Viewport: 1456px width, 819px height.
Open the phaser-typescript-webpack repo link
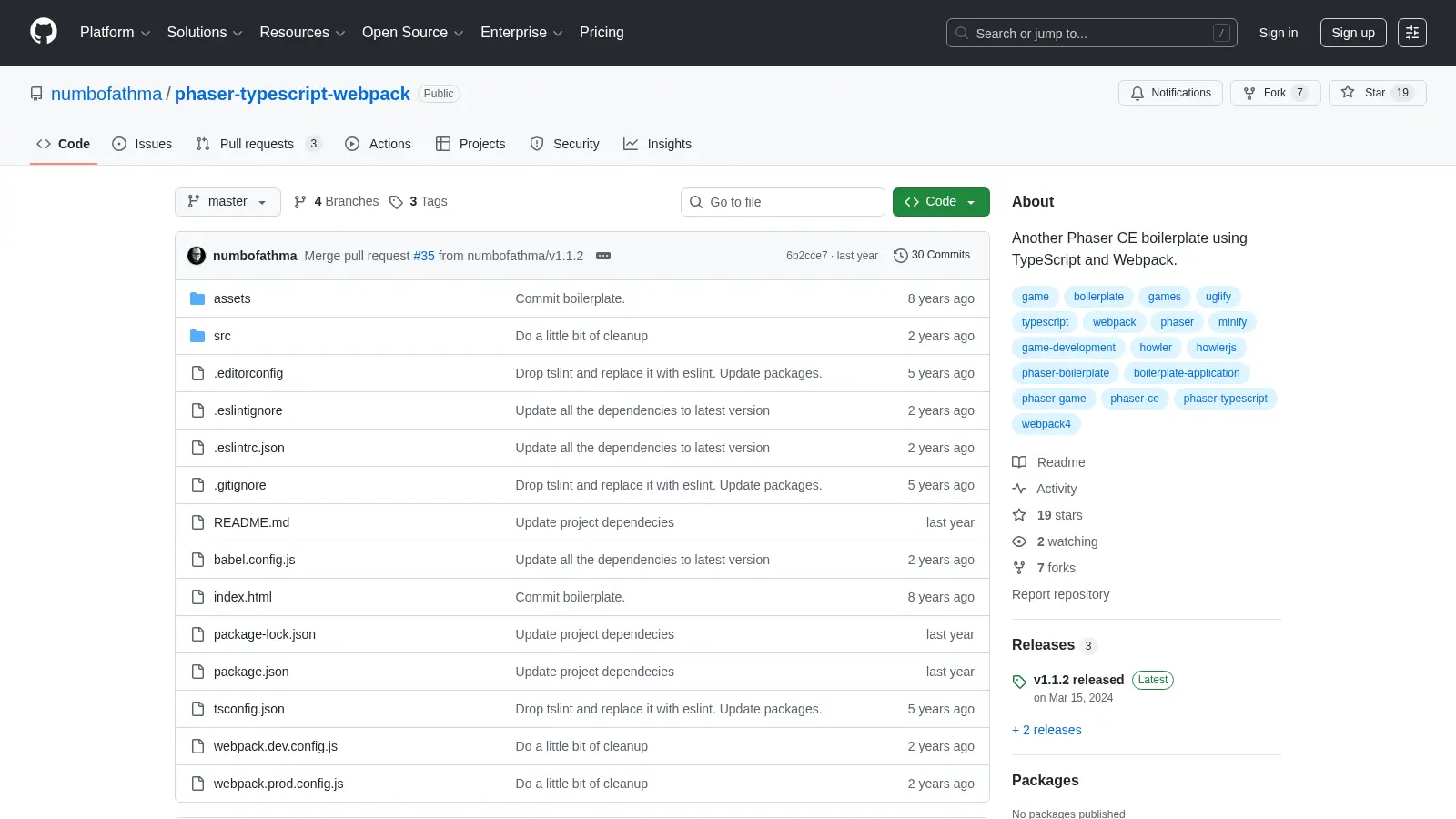click(292, 94)
